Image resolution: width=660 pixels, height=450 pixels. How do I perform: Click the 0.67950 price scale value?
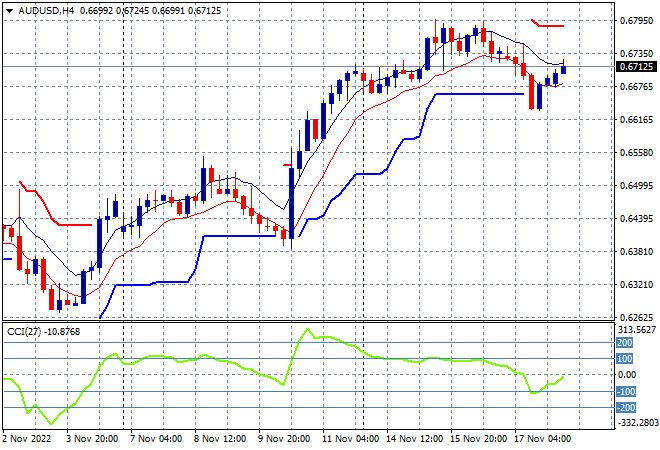coord(636,20)
